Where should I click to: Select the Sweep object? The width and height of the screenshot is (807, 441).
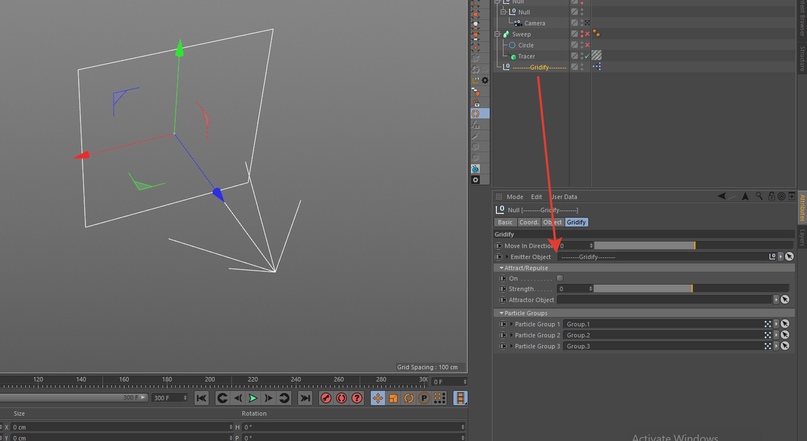pos(521,34)
